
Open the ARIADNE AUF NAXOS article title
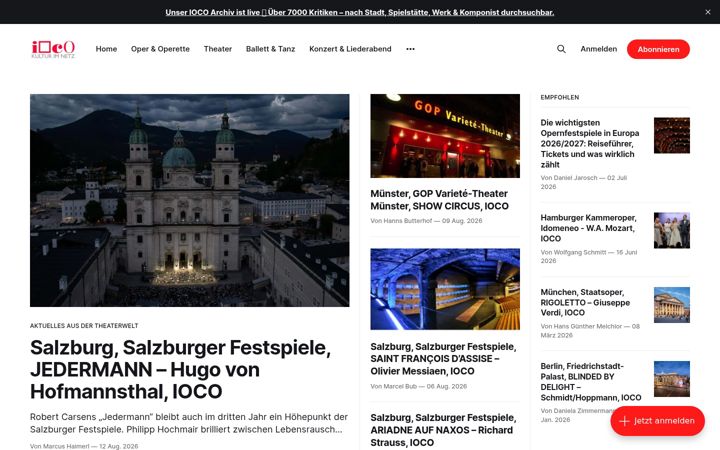(443, 430)
